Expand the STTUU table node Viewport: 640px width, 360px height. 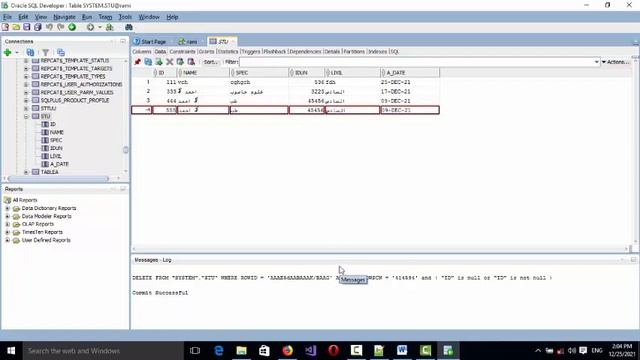coord(26,109)
